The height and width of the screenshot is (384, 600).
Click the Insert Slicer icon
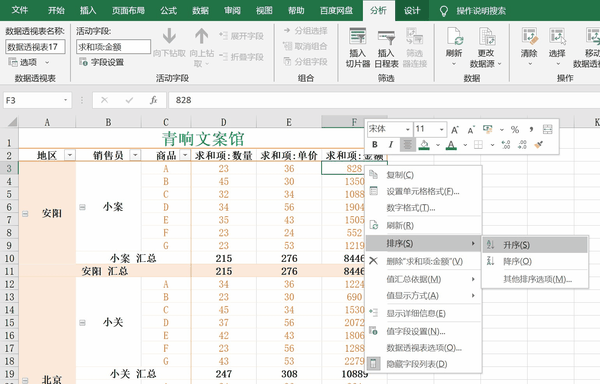[358, 37]
